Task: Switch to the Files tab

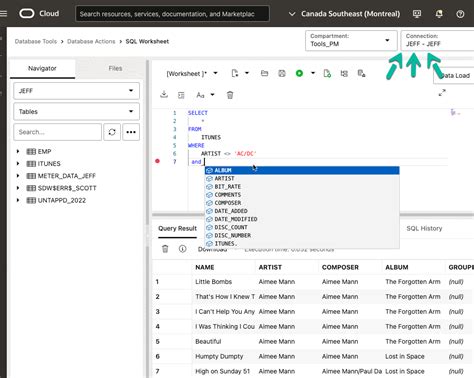Action: tap(115, 68)
